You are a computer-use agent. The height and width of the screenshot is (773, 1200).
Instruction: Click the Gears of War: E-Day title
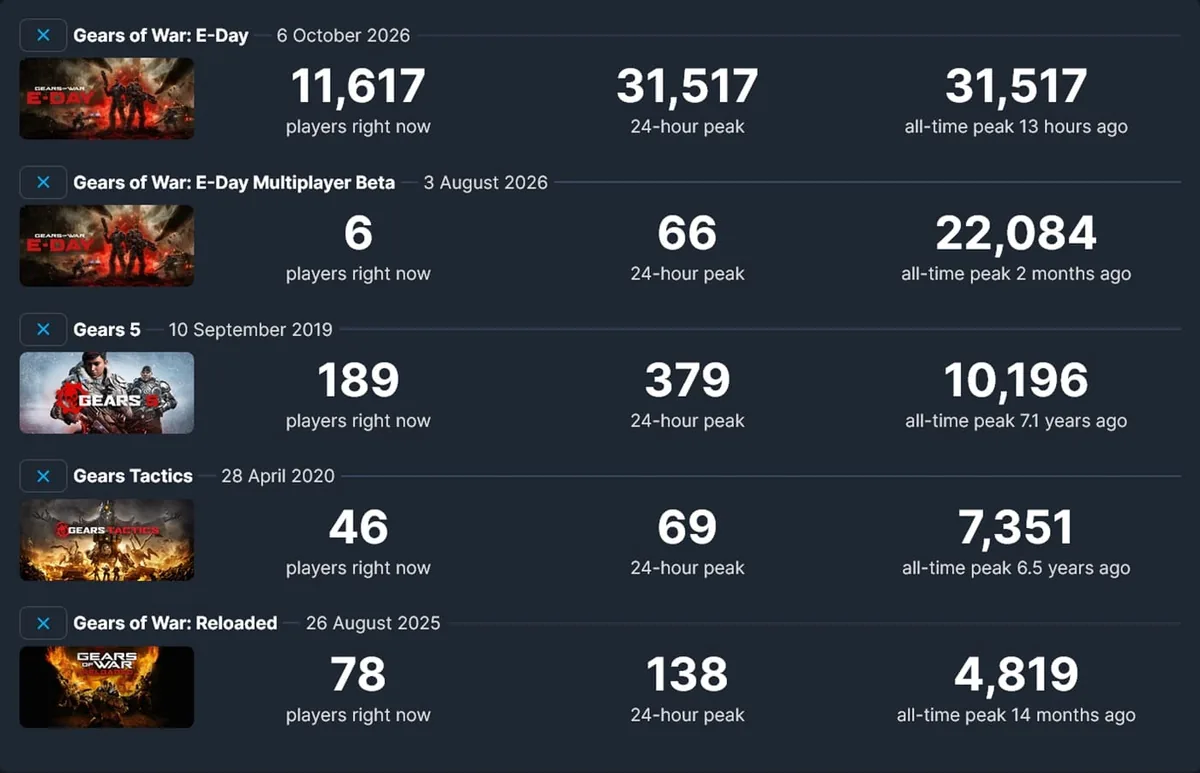(161, 35)
